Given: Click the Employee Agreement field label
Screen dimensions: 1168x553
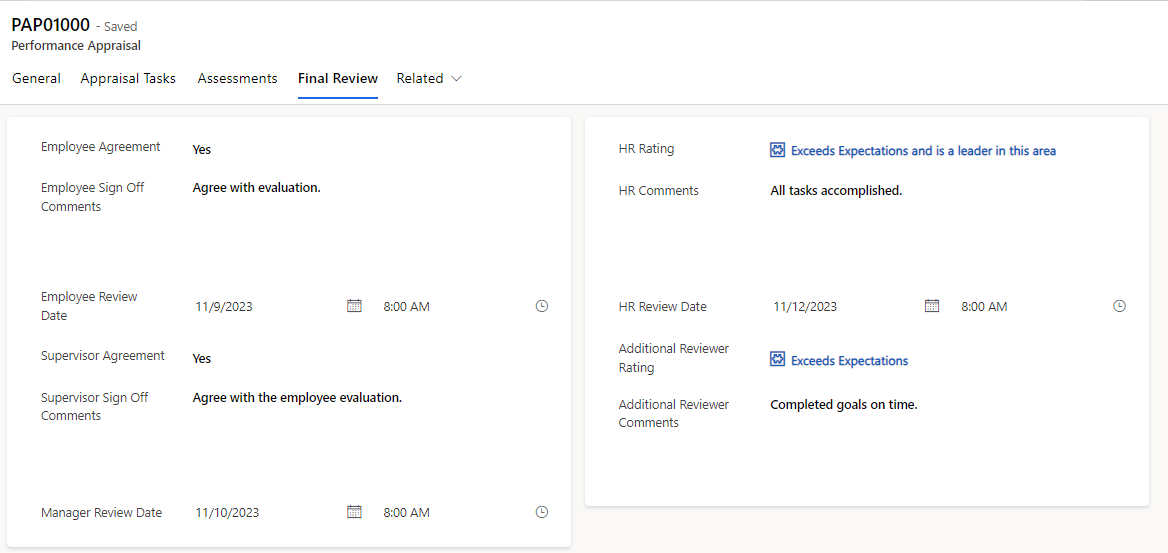Looking at the screenshot, I should coord(101,147).
